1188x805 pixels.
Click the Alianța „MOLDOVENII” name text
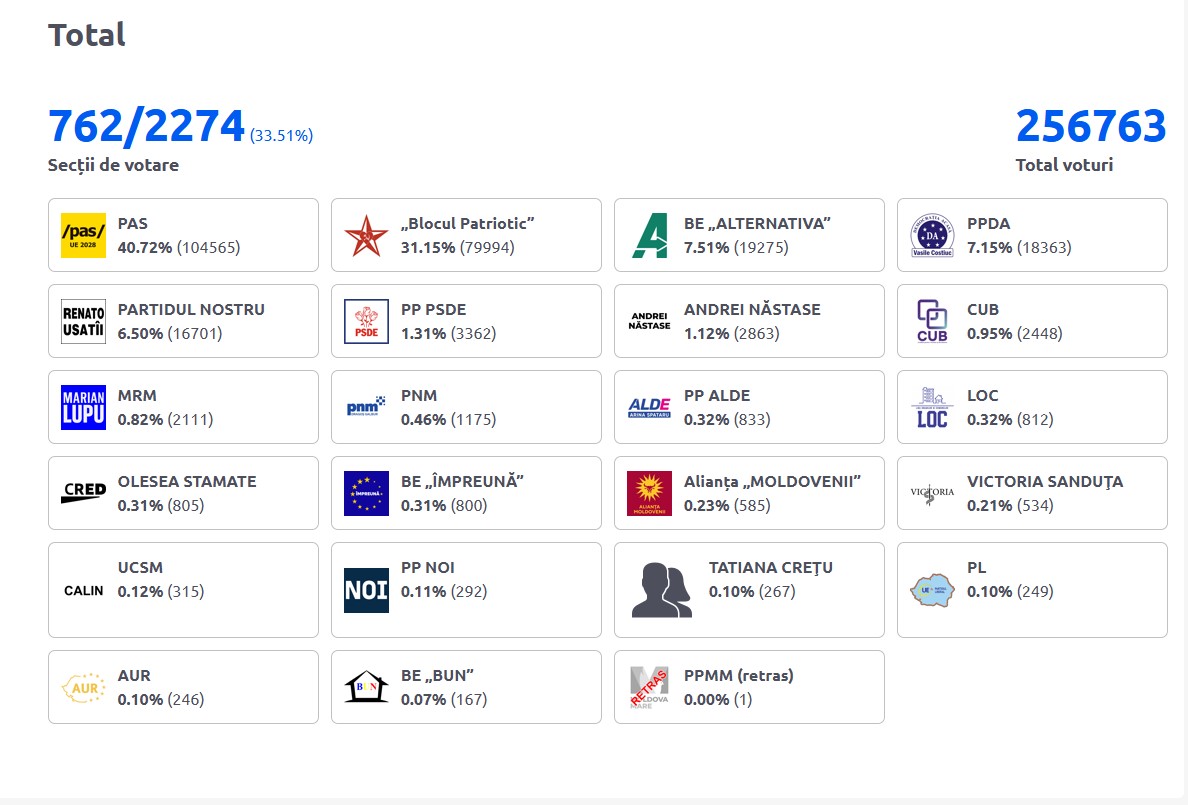point(772,481)
